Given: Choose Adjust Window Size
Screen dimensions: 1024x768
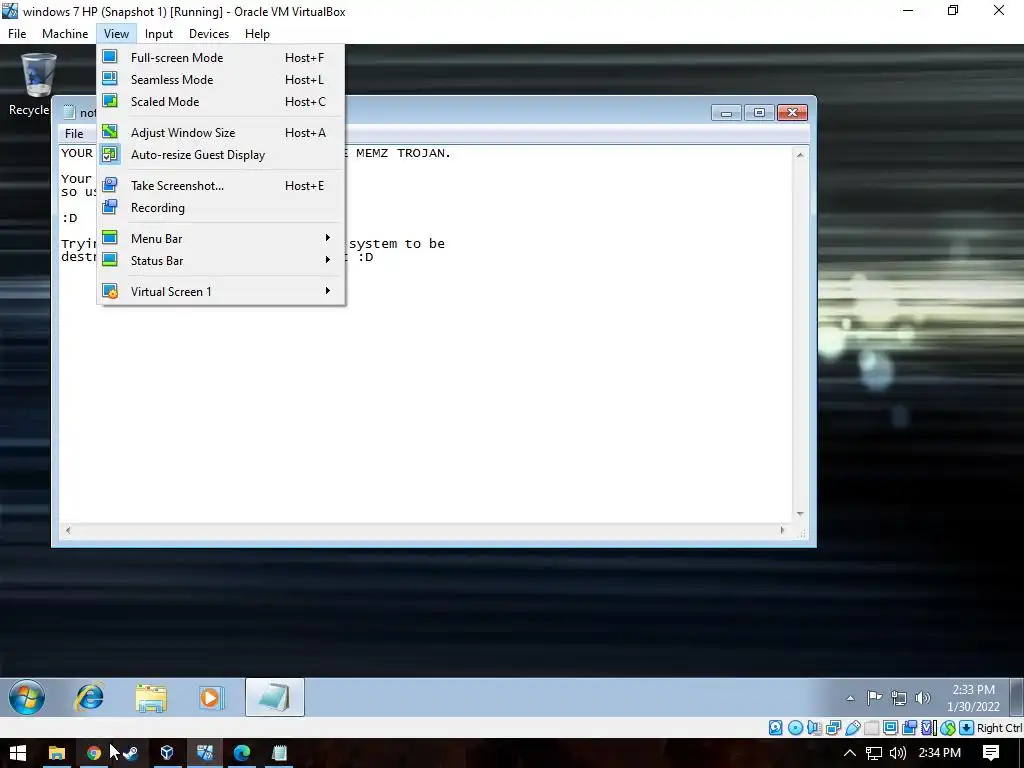Looking at the screenshot, I should 221,133.
